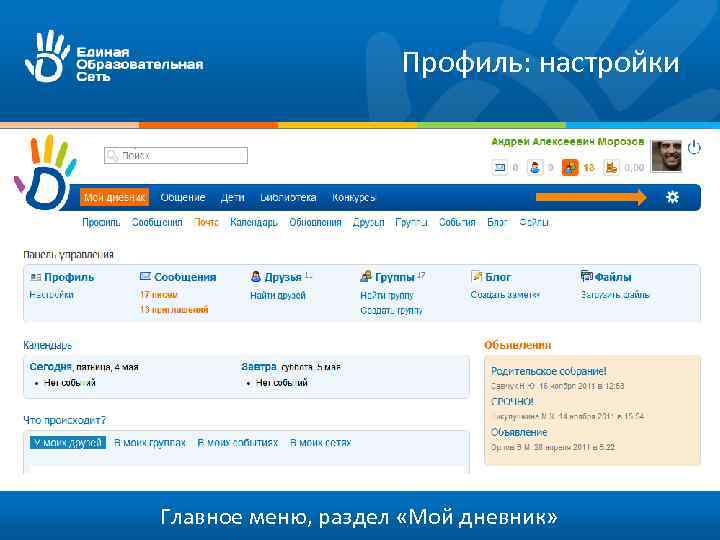
Task: Click the friends person counter icon
Action: [534, 168]
